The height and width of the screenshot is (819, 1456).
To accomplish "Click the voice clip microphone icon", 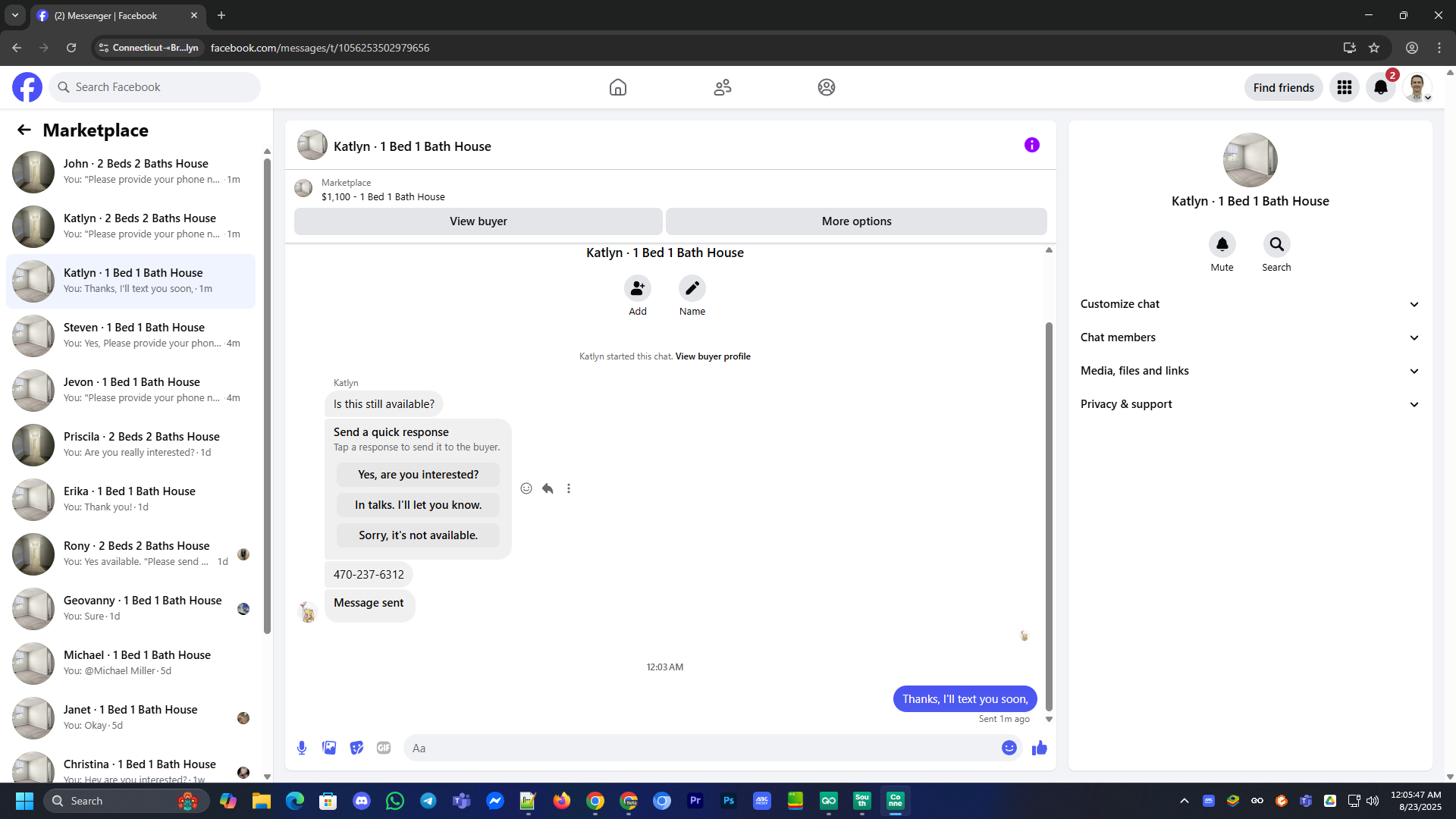I will point(302,748).
